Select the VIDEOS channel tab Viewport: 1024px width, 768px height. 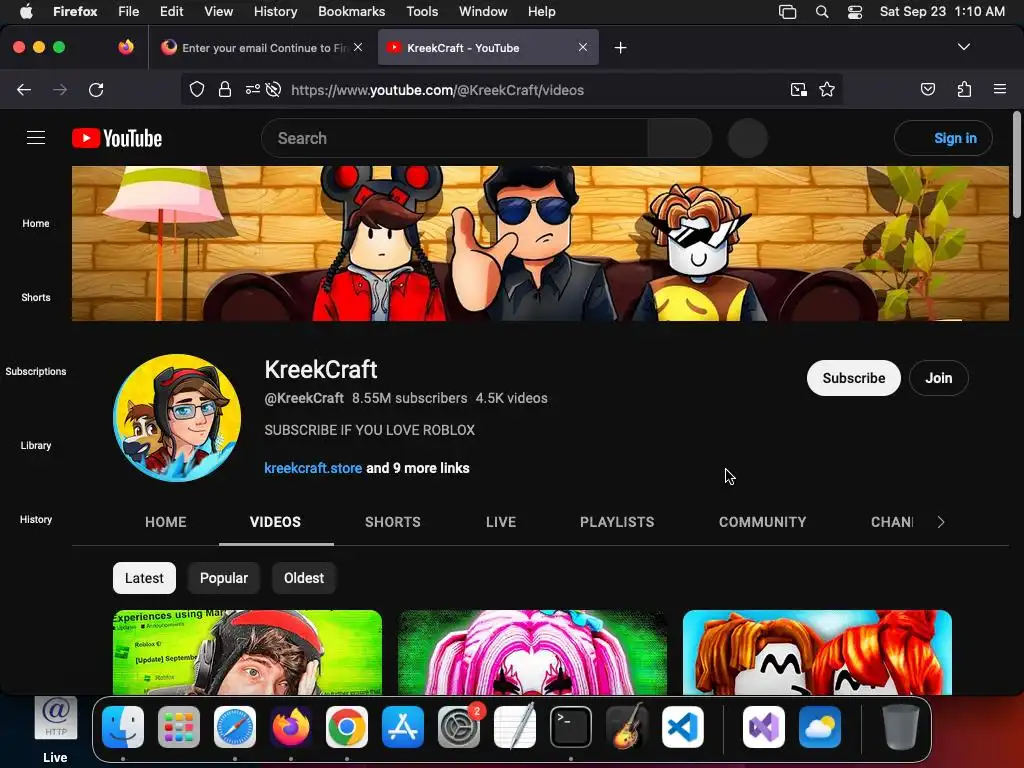pyautogui.click(x=275, y=522)
